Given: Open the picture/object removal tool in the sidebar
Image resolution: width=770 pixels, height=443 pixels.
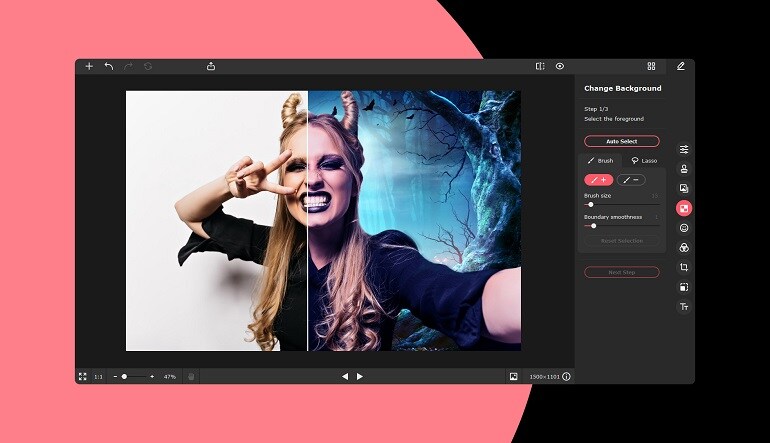Looking at the screenshot, I should (x=684, y=189).
